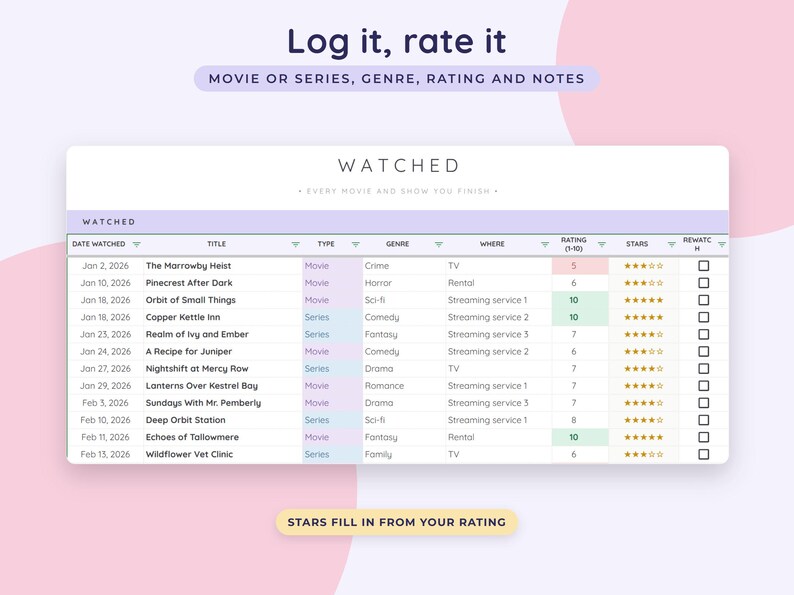Open the Type column filter
Screen dimensions: 794x595
[x=355, y=244]
